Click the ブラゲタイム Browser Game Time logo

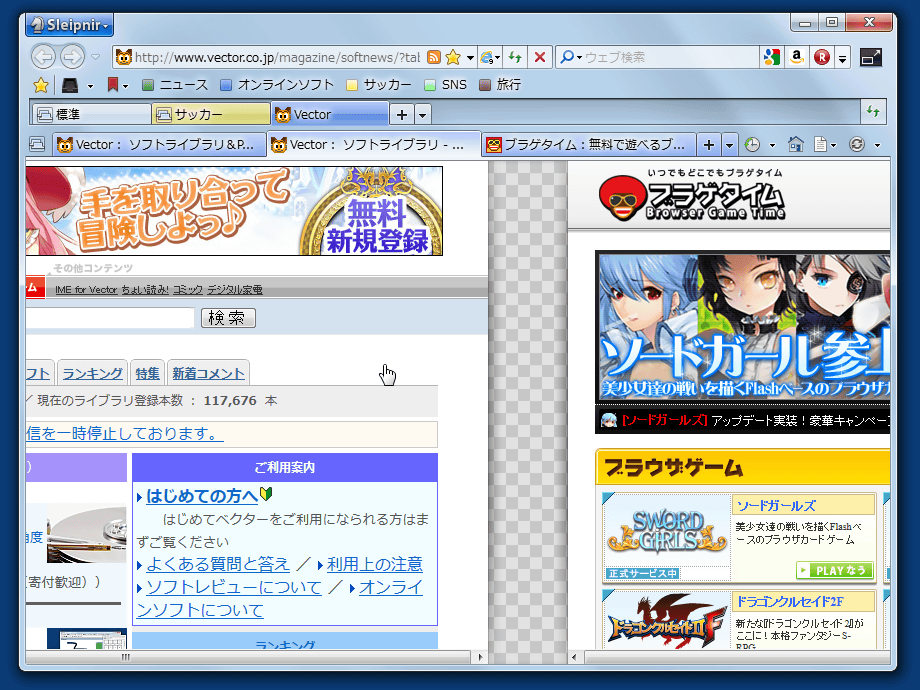click(692, 196)
